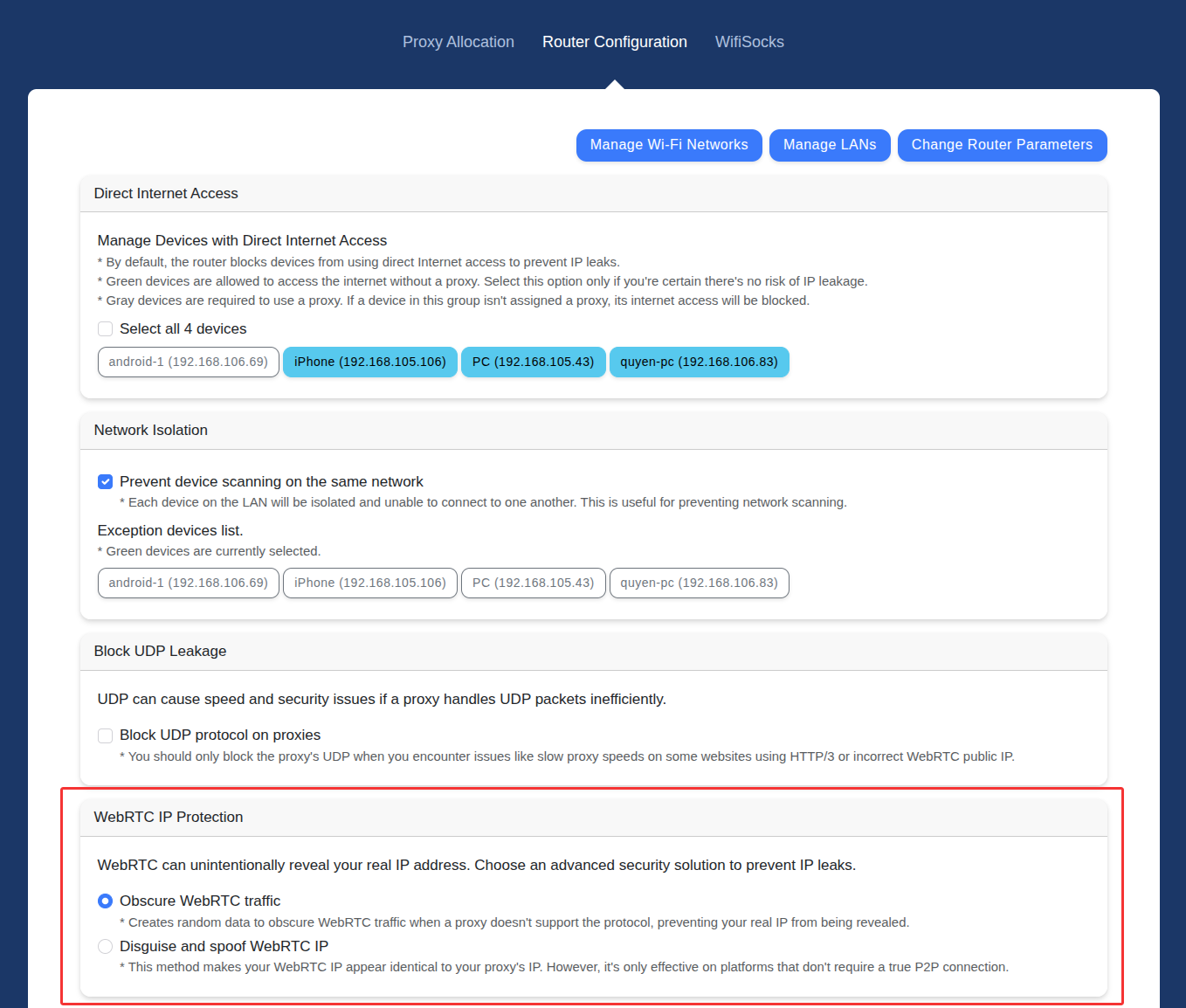Viewport: 1186px width, 1008px height.
Task: Allow android-1 direct internet access
Action: [188, 362]
